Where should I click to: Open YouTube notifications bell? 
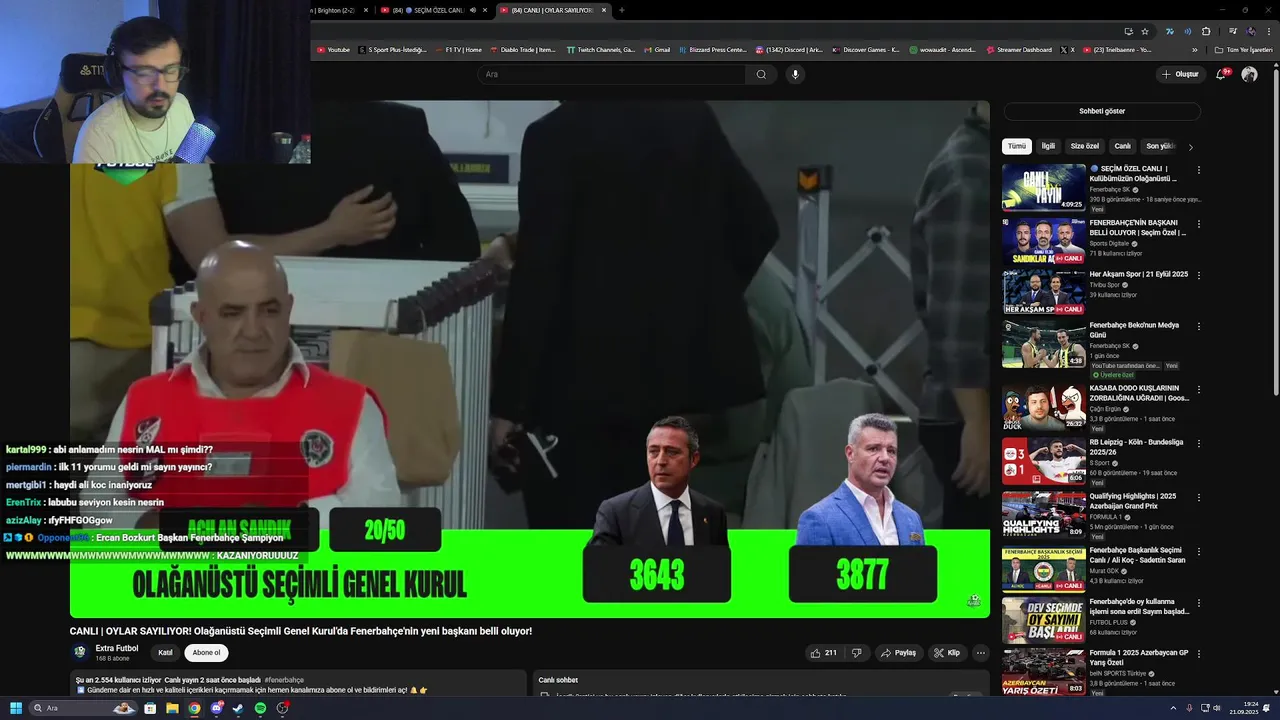[x=1221, y=74]
